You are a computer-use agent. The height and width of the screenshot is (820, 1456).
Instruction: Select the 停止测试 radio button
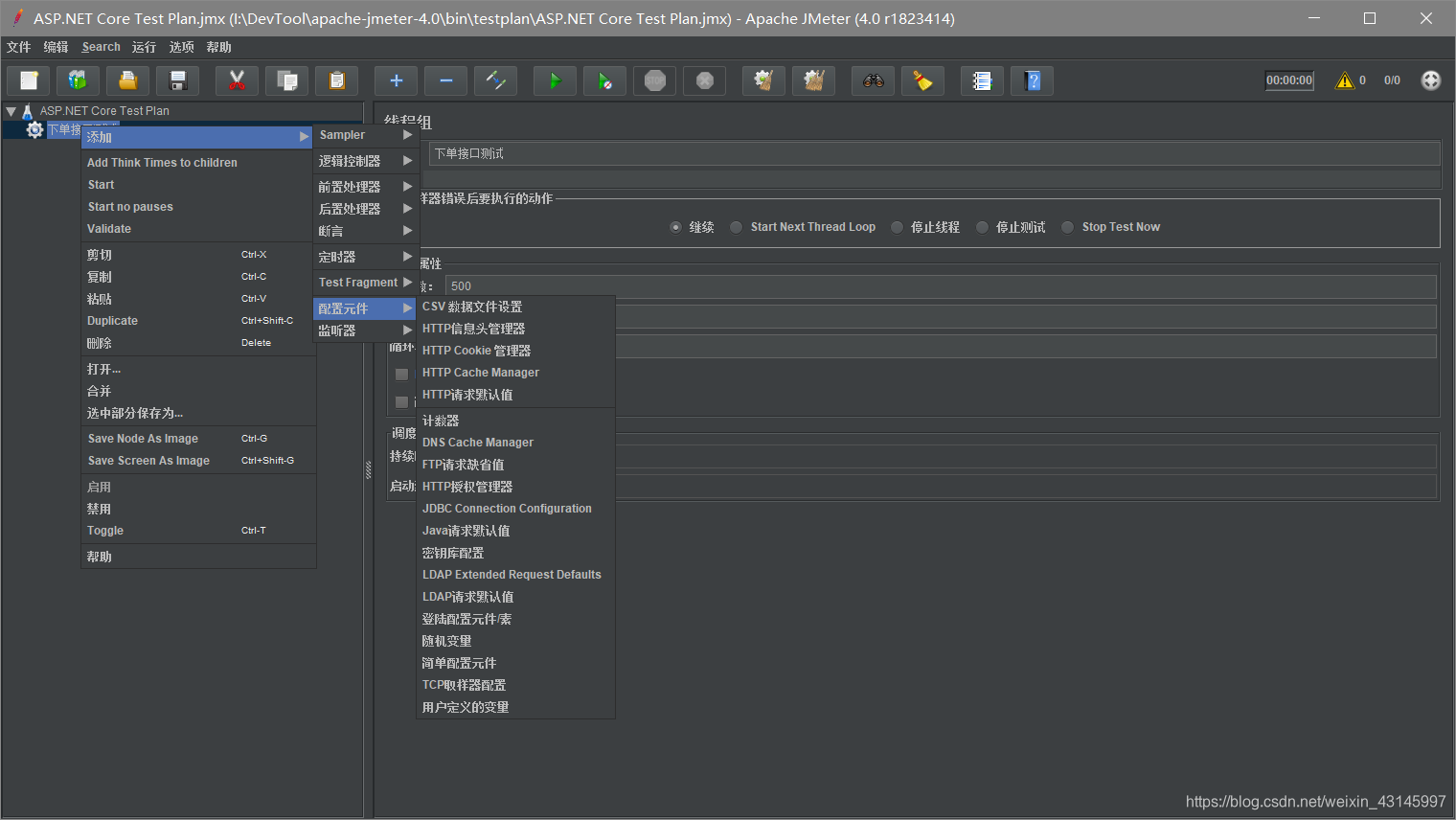point(982,227)
